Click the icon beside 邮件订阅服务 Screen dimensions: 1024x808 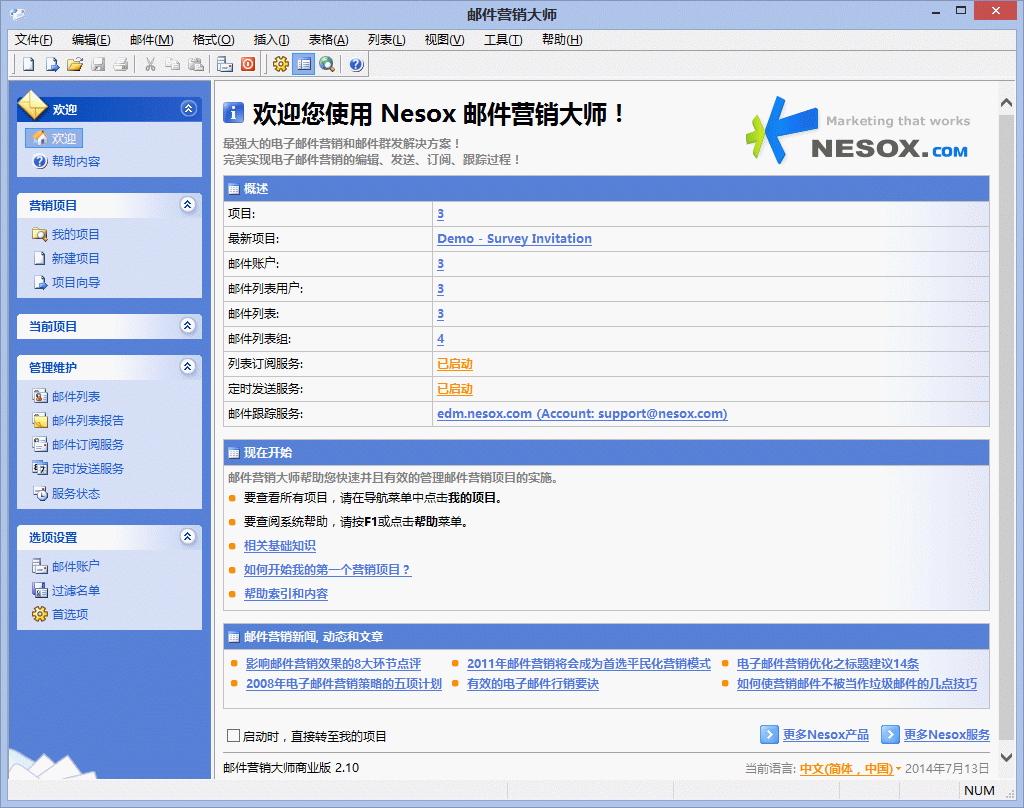pos(40,444)
